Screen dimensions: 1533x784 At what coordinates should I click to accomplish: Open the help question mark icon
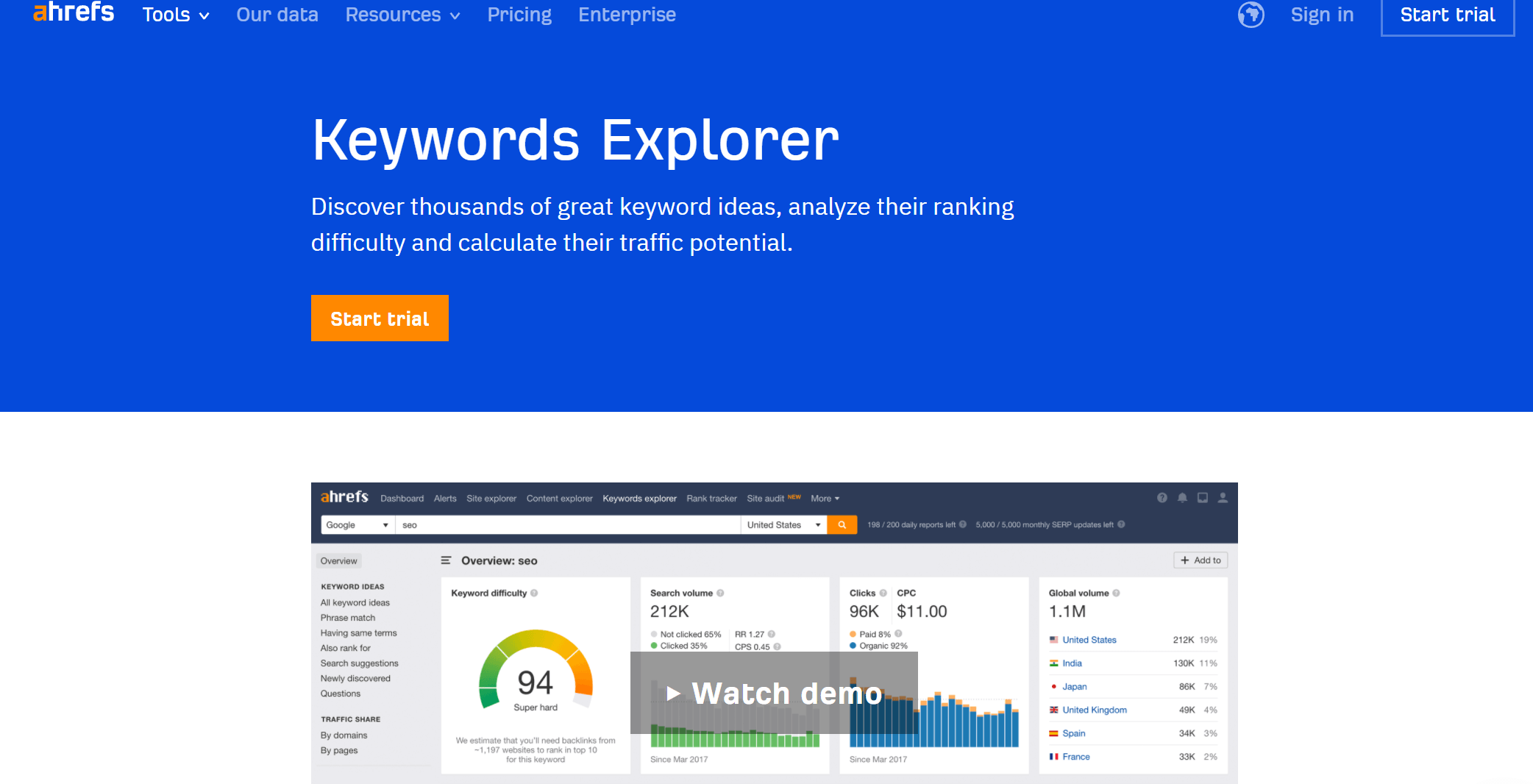pos(1162,498)
